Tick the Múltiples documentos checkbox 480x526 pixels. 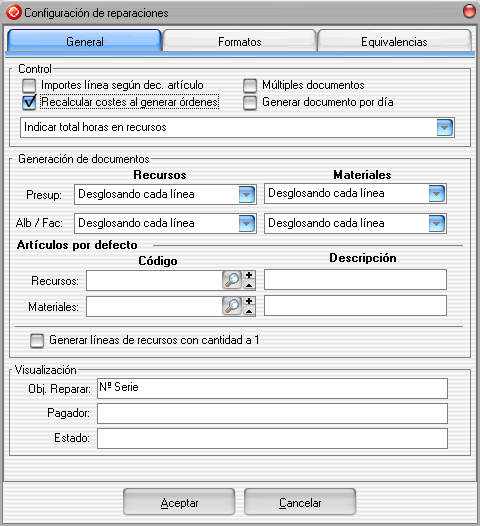tap(250, 86)
